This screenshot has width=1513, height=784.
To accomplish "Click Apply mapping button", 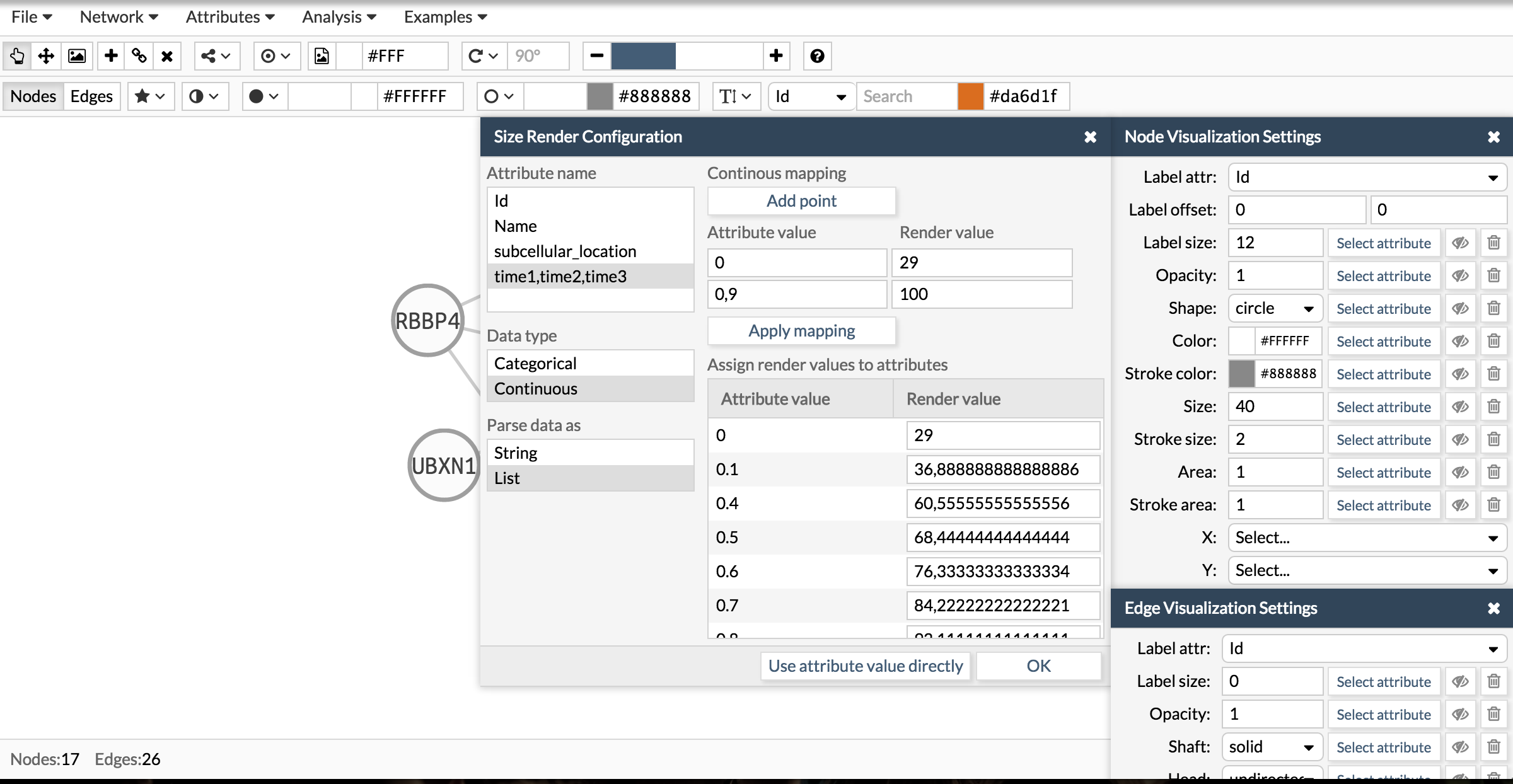I will click(800, 330).
